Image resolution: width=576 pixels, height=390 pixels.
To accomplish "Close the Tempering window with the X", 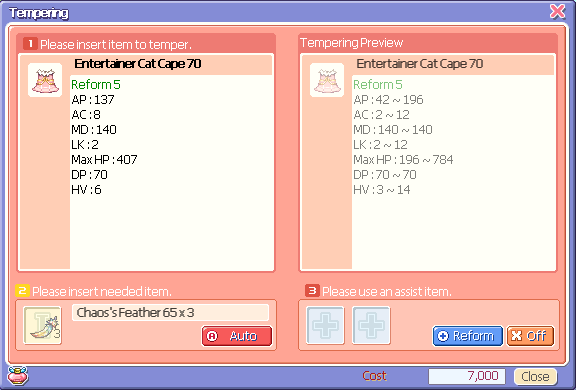I will (557, 11).
